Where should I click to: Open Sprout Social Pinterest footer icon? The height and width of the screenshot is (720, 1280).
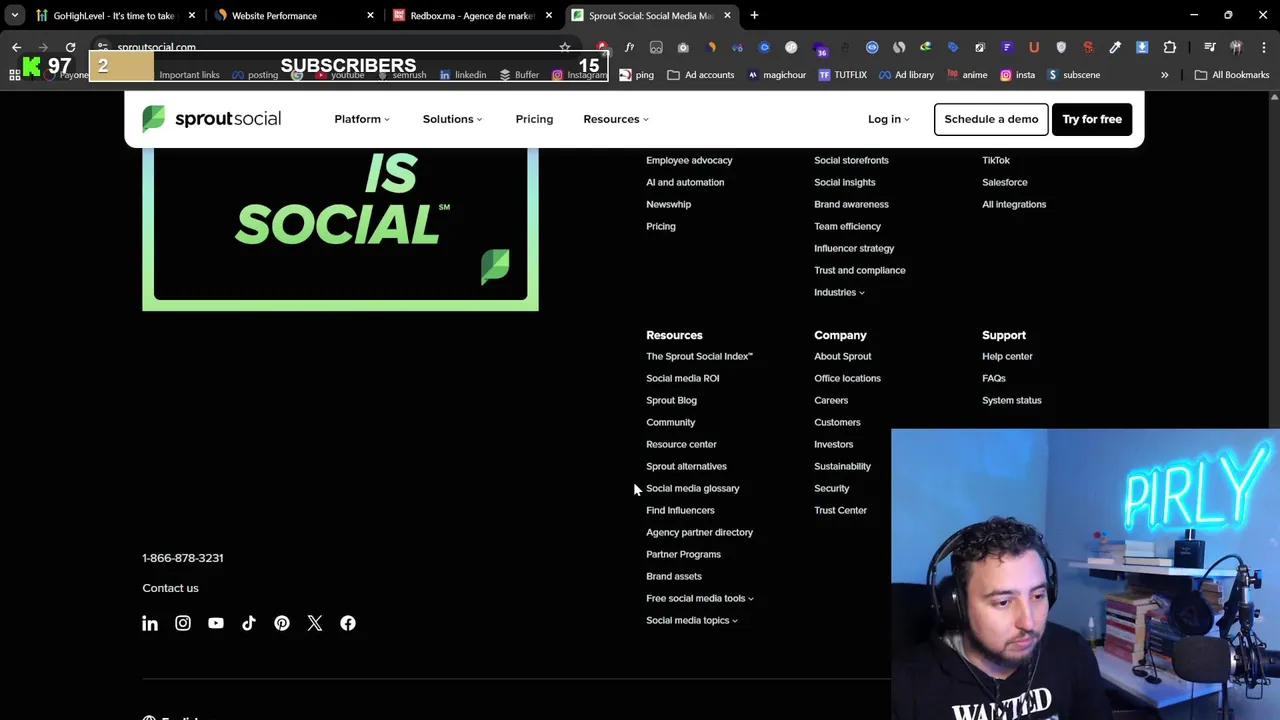(282, 623)
